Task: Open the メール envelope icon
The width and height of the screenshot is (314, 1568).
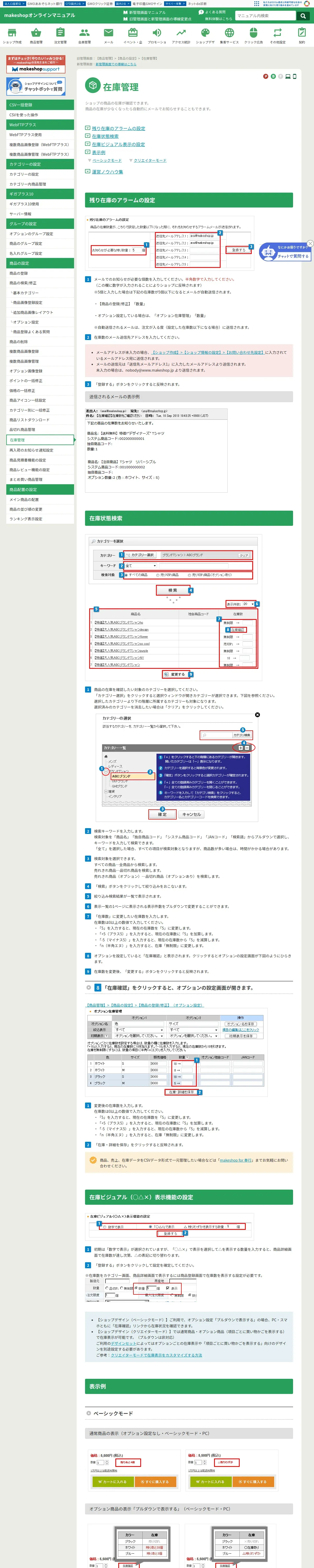Action: point(109,35)
